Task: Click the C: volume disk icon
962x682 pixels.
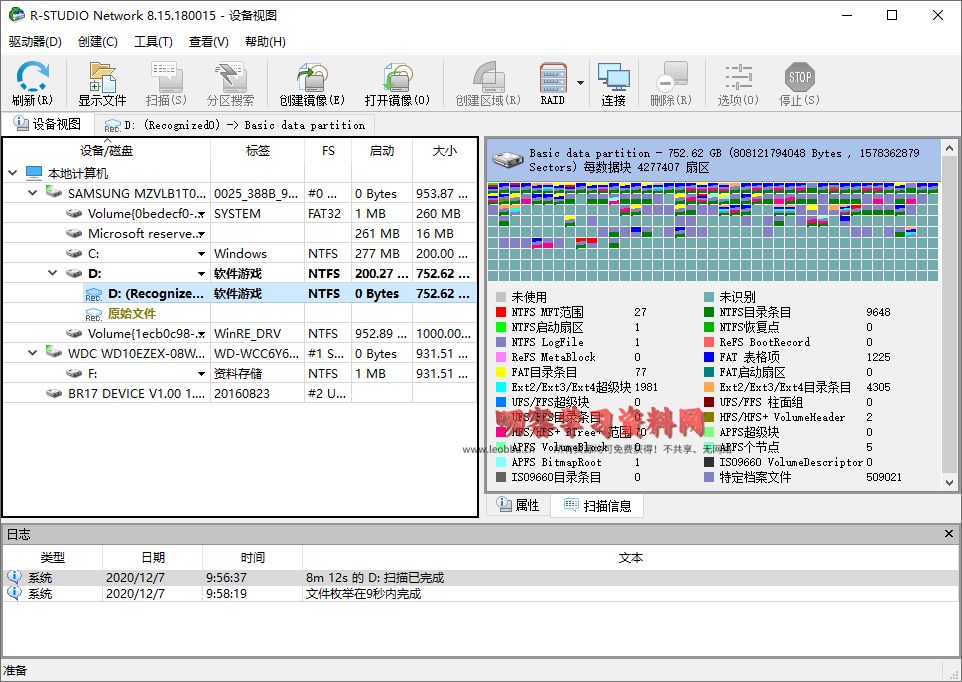Action: click(74, 253)
